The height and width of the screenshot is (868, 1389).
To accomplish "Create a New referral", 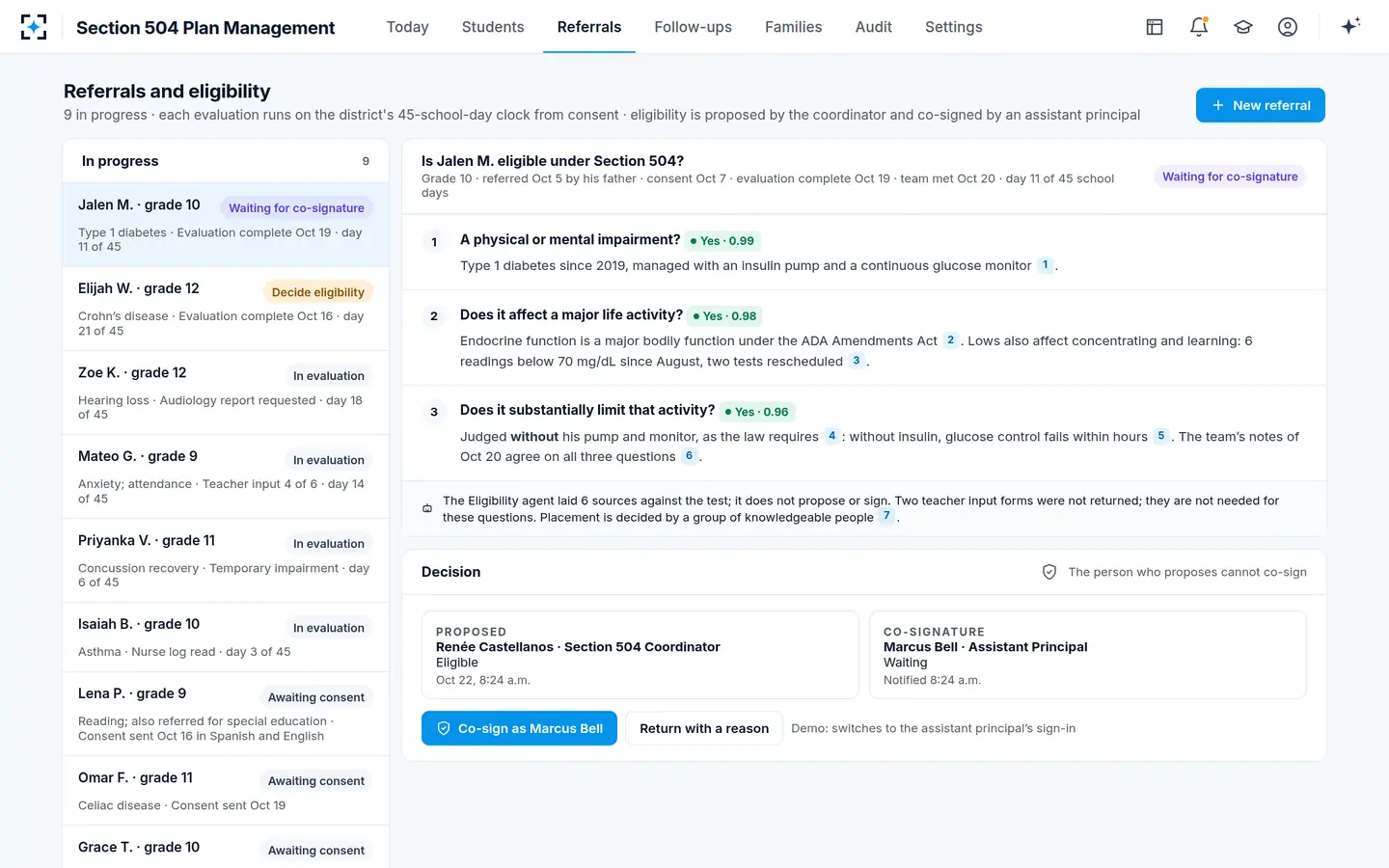I will coord(1260,105).
